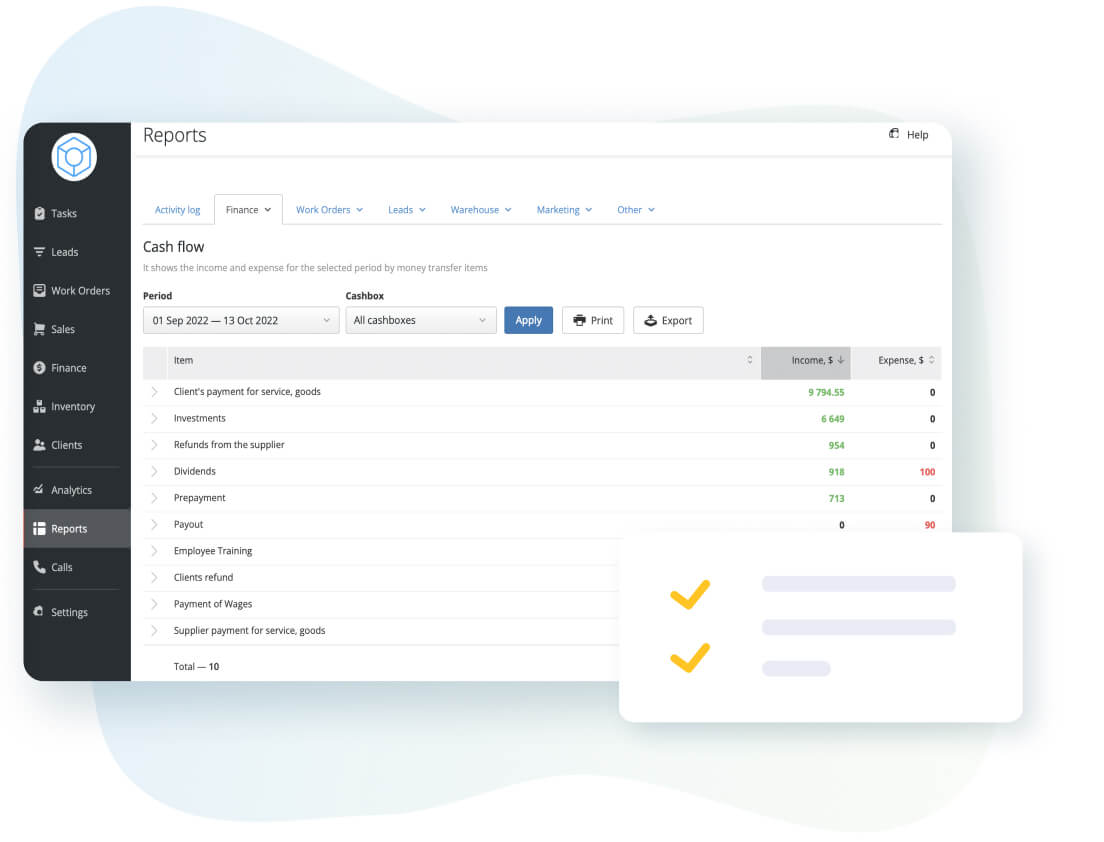Switch to the Activity log tab

[x=177, y=210]
